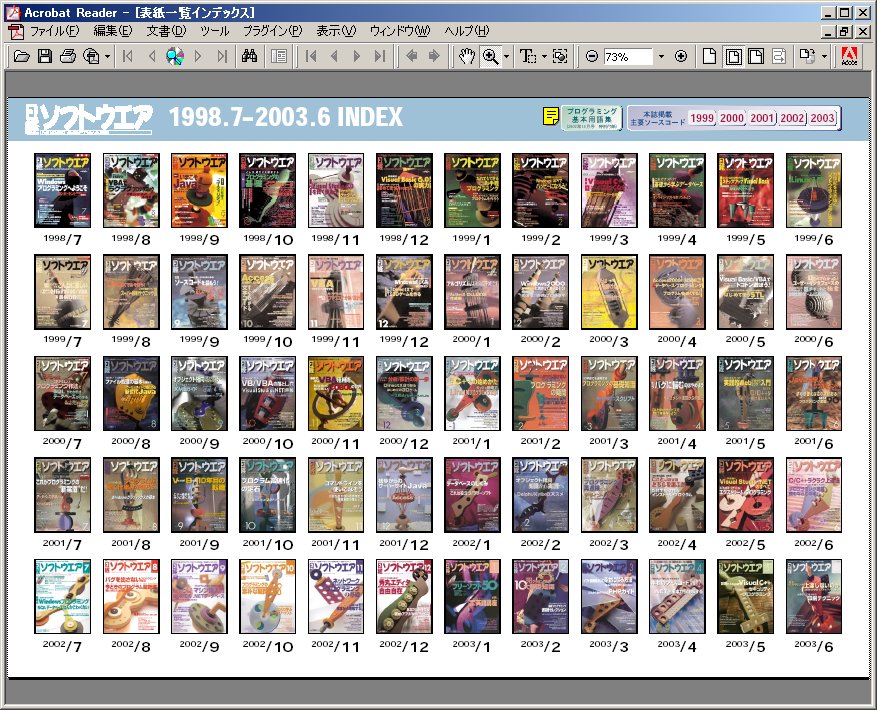Save a copy with the floppy disk icon
The height and width of the screenshot is (710, 877).
click(45, 56)
